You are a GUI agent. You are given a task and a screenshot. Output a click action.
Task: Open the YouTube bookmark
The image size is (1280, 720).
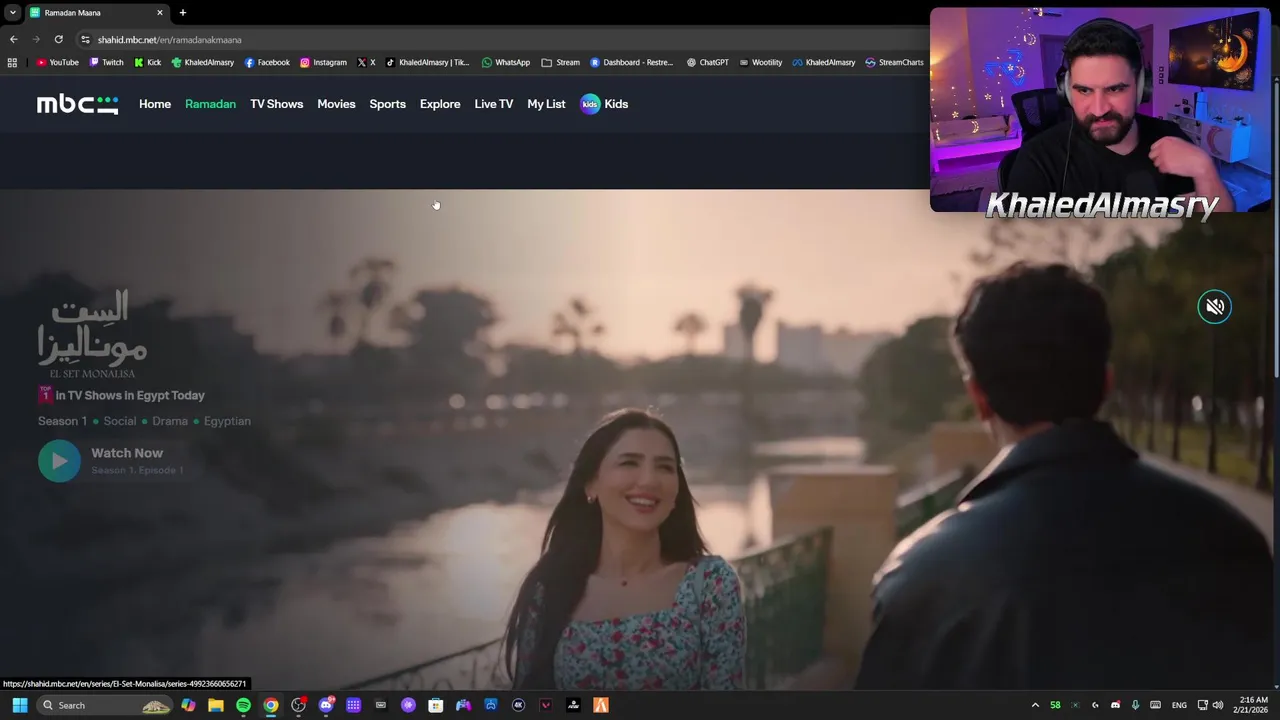57,62
